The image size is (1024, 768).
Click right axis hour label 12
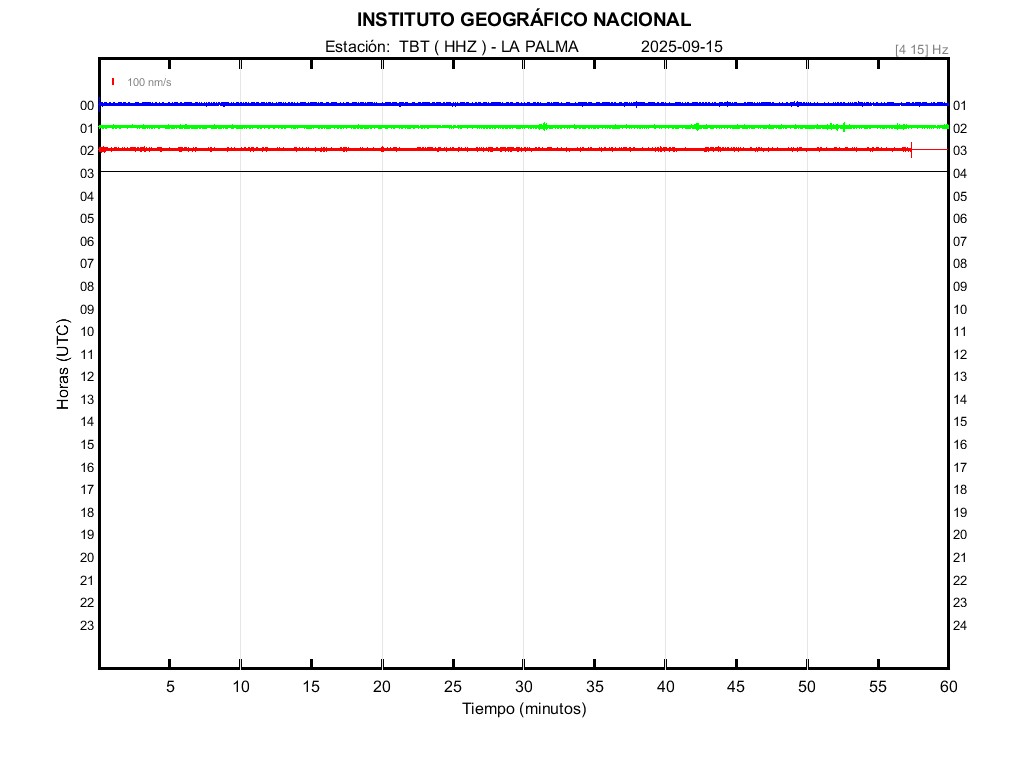pyautogui.click(x=960, y=355)
